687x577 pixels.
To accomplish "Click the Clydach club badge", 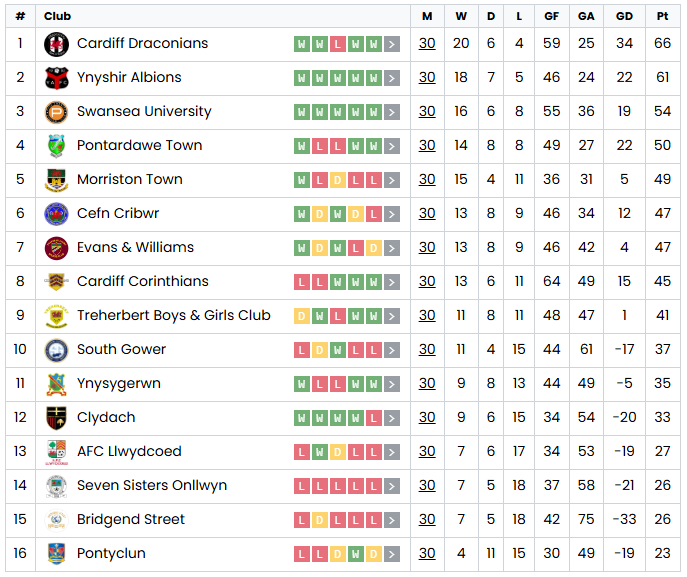I will [56, 418].
